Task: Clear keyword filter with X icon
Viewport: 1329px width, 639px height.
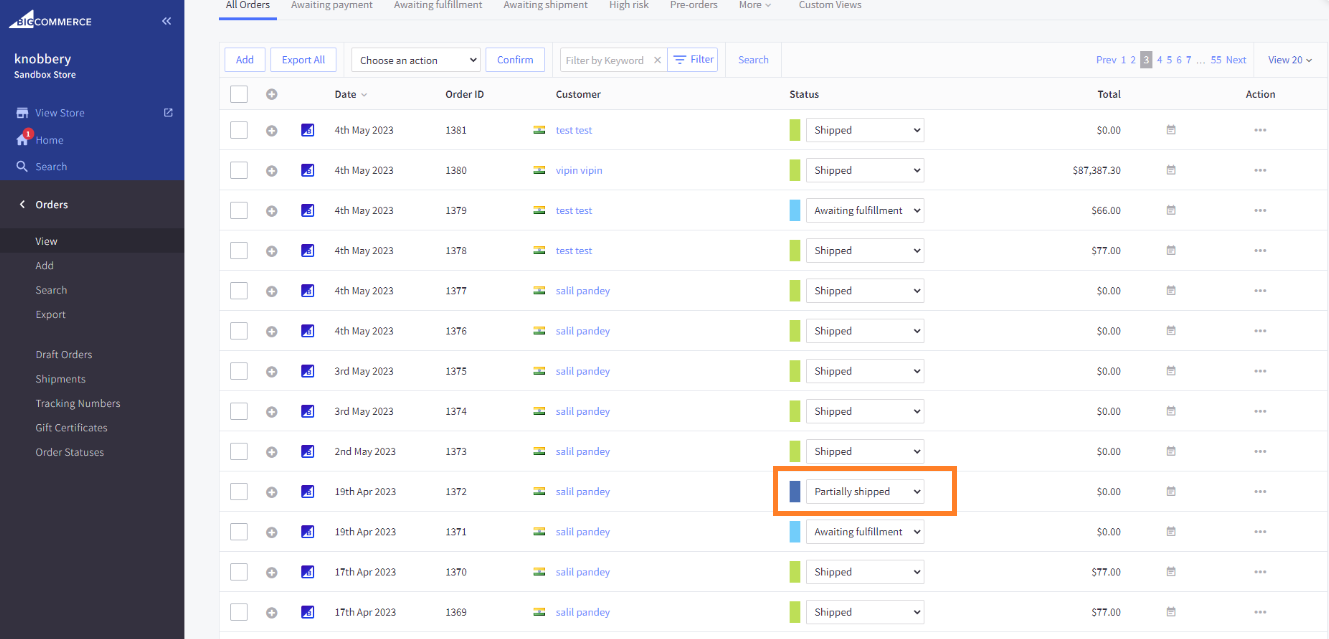Action: coord(657,60)
